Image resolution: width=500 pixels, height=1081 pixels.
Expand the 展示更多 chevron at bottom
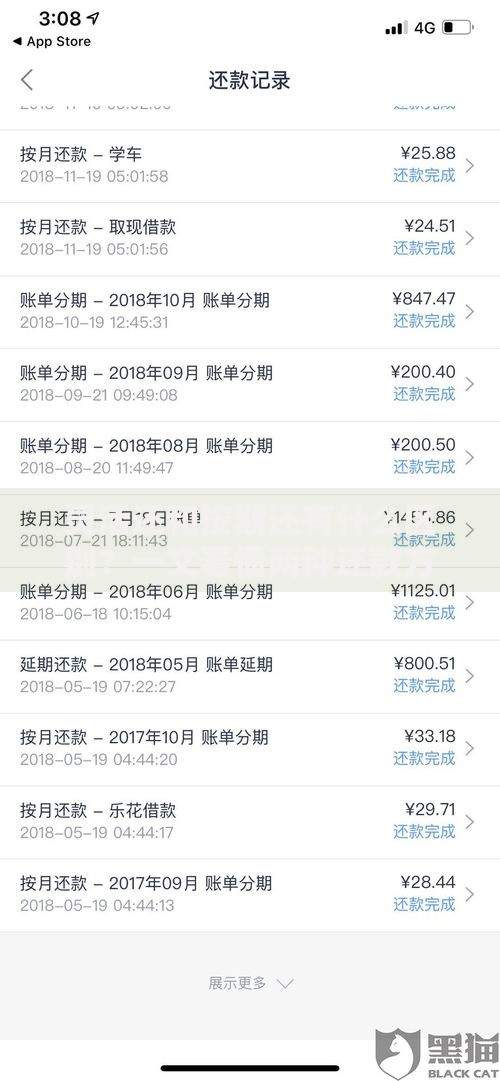tap(284, 984)
